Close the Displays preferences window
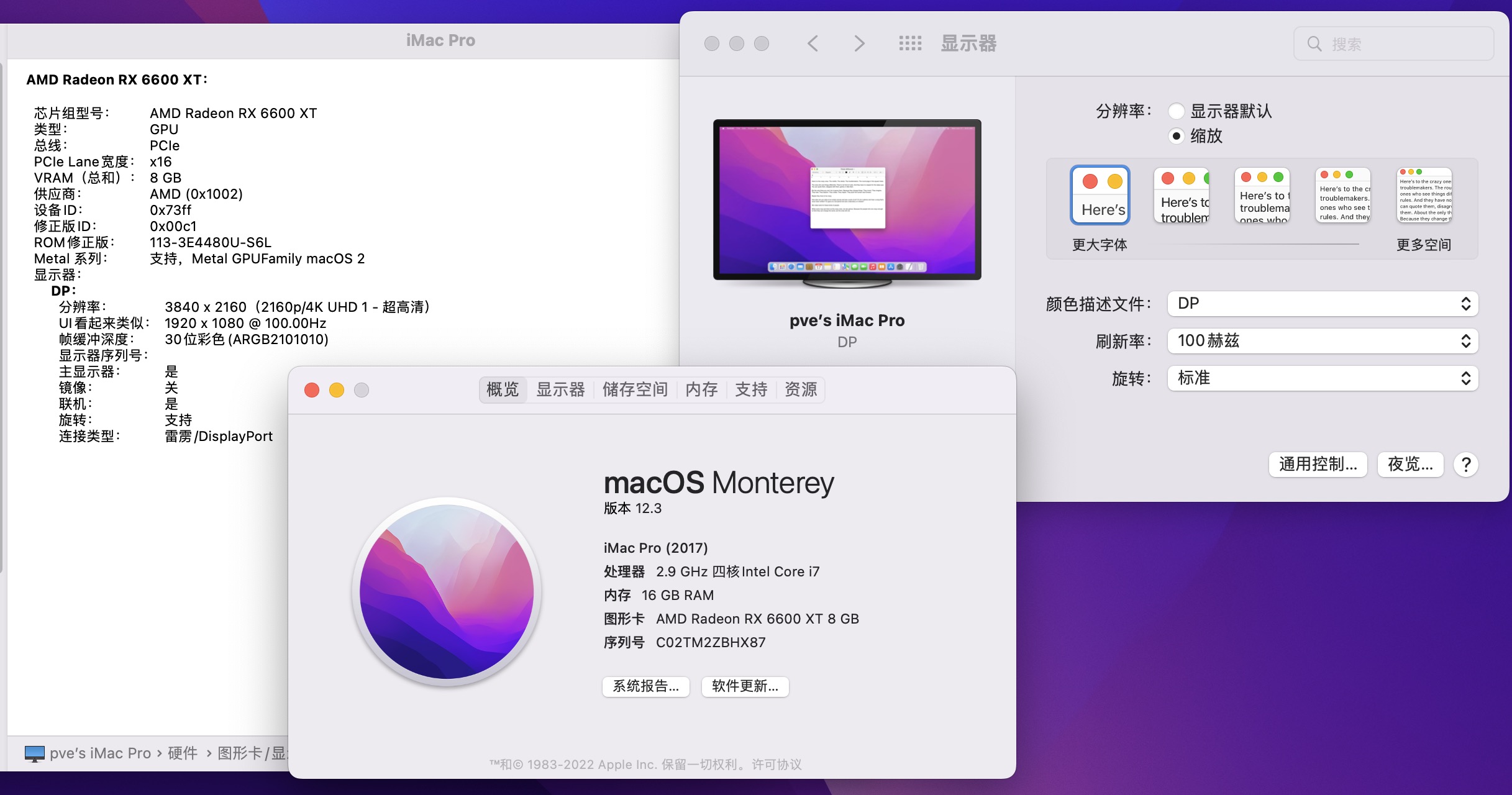The image size is (1512, 795). pyautogui.click(x=712, y=43)
